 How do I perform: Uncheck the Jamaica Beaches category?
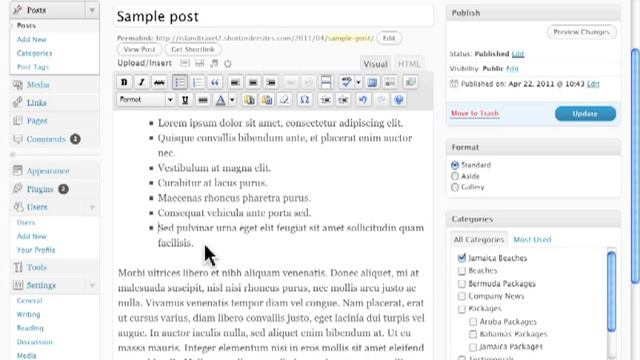click(x=462, y=258)
